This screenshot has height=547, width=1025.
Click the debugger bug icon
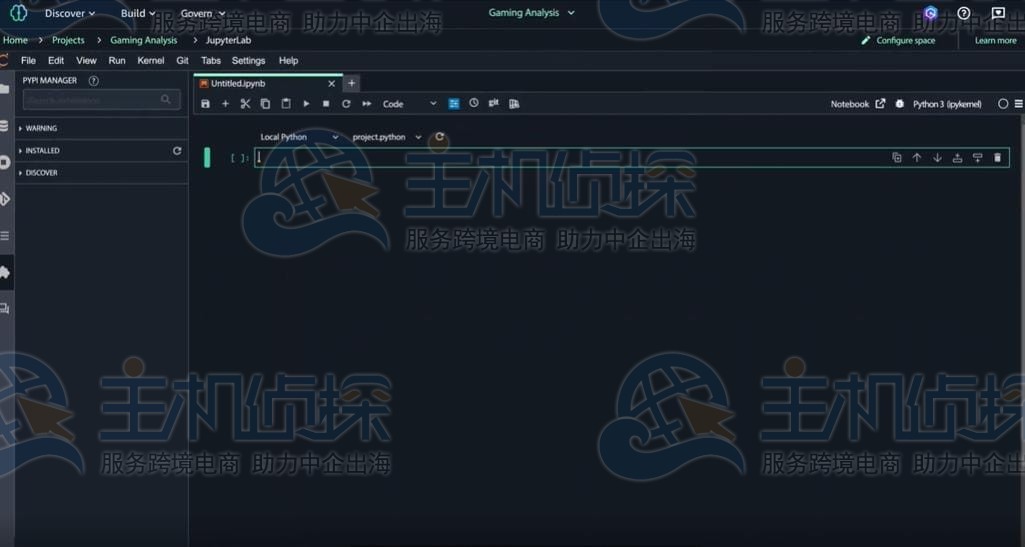pos(899,104)
